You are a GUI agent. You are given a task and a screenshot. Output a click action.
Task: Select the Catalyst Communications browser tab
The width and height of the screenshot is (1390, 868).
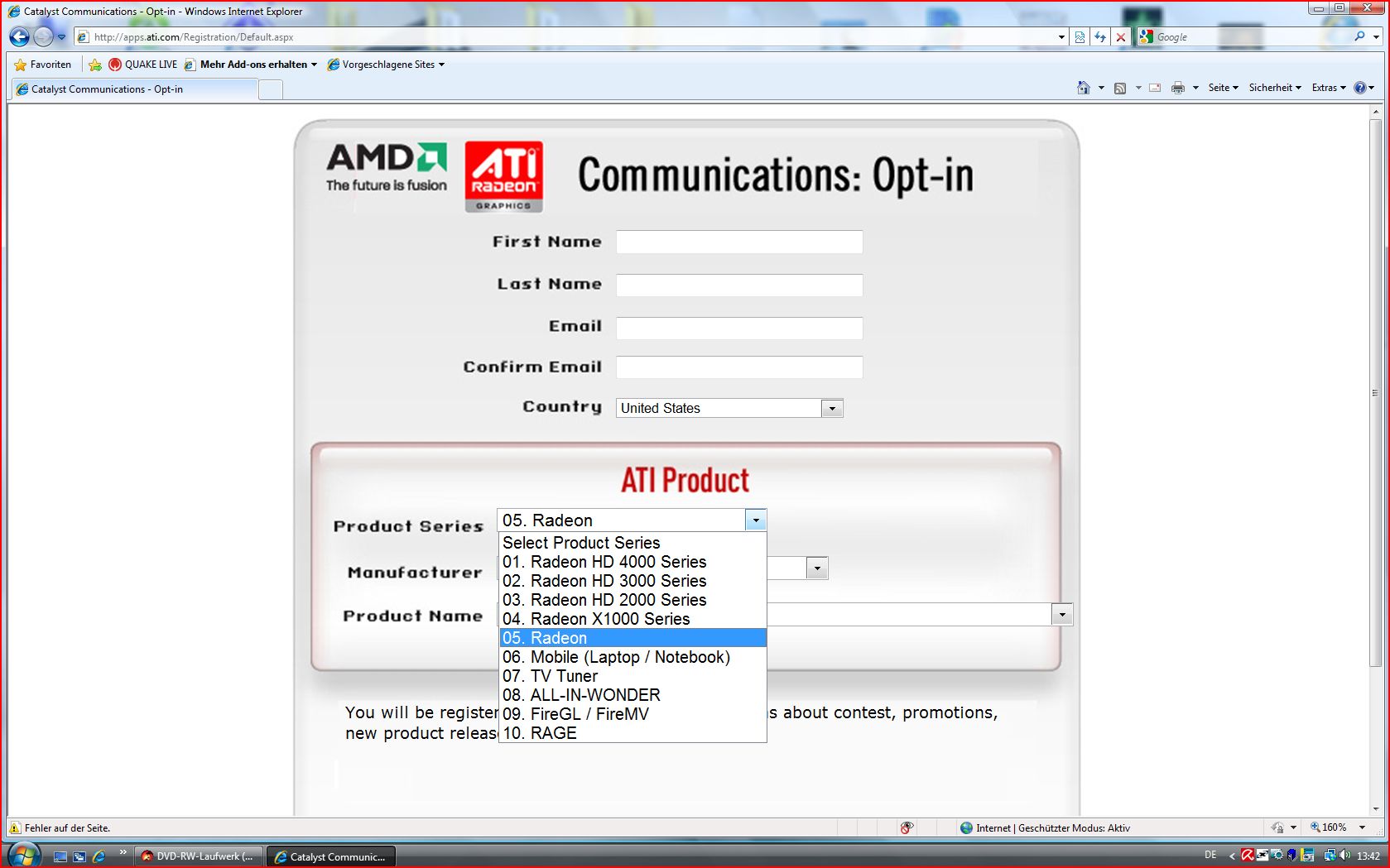135,89
